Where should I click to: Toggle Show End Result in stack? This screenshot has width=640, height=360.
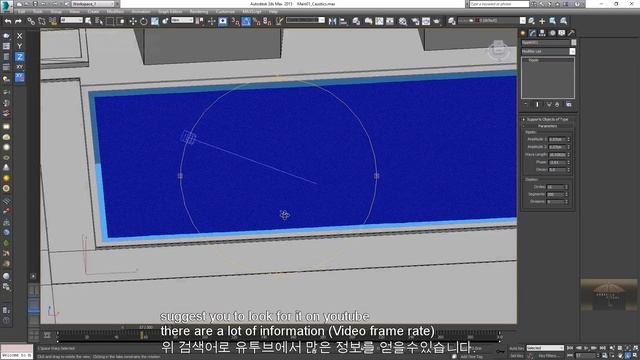coord(537,105)
